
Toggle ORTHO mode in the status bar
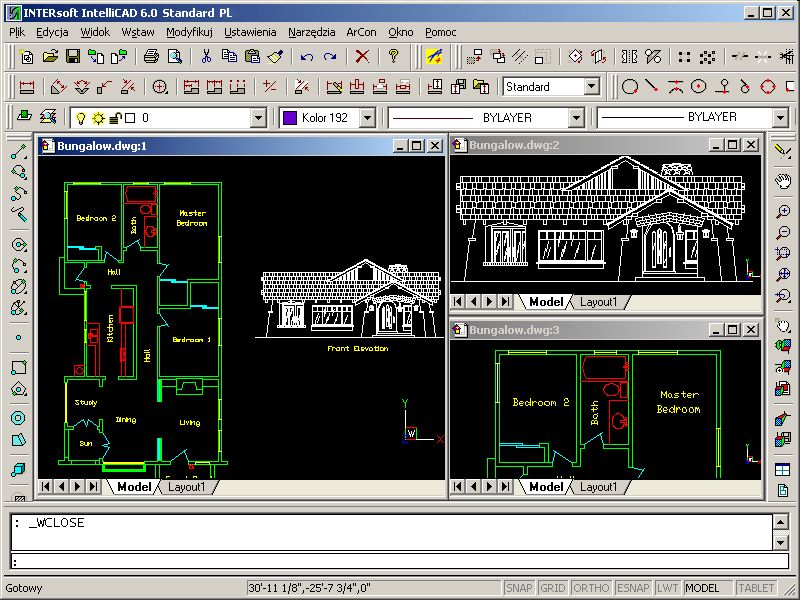point(591,588)
